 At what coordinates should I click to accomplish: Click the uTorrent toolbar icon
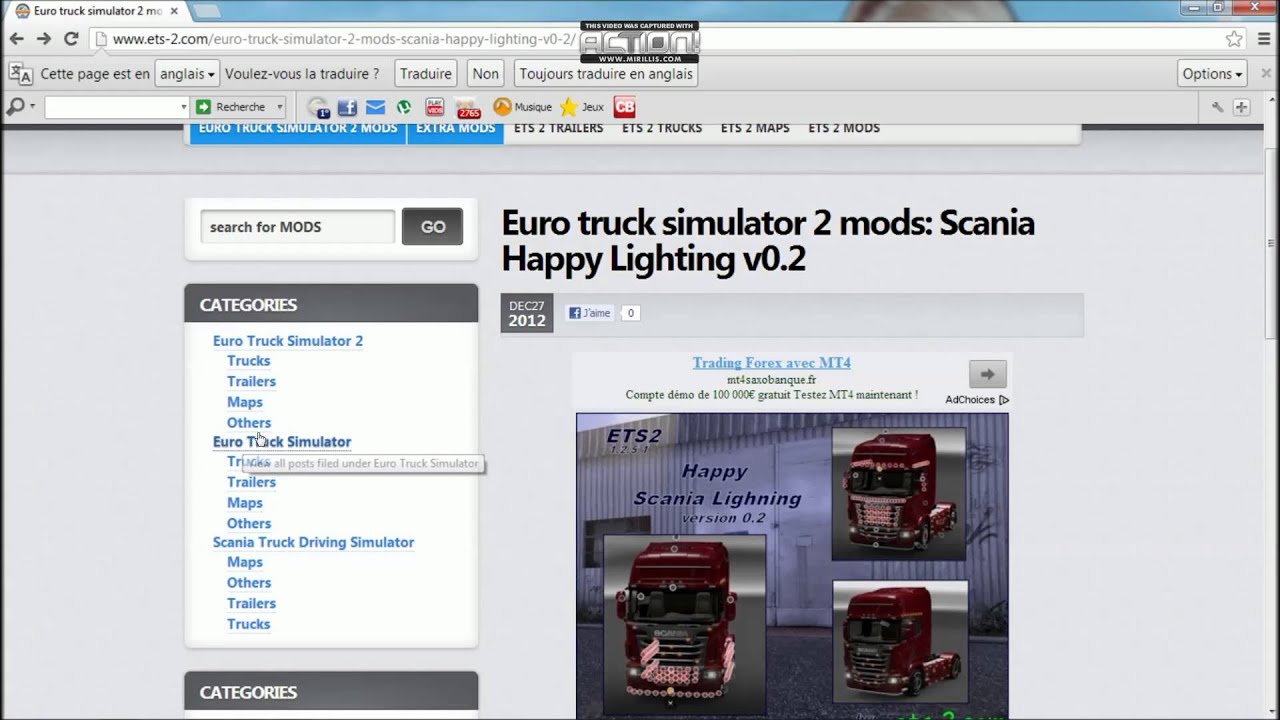404,107
